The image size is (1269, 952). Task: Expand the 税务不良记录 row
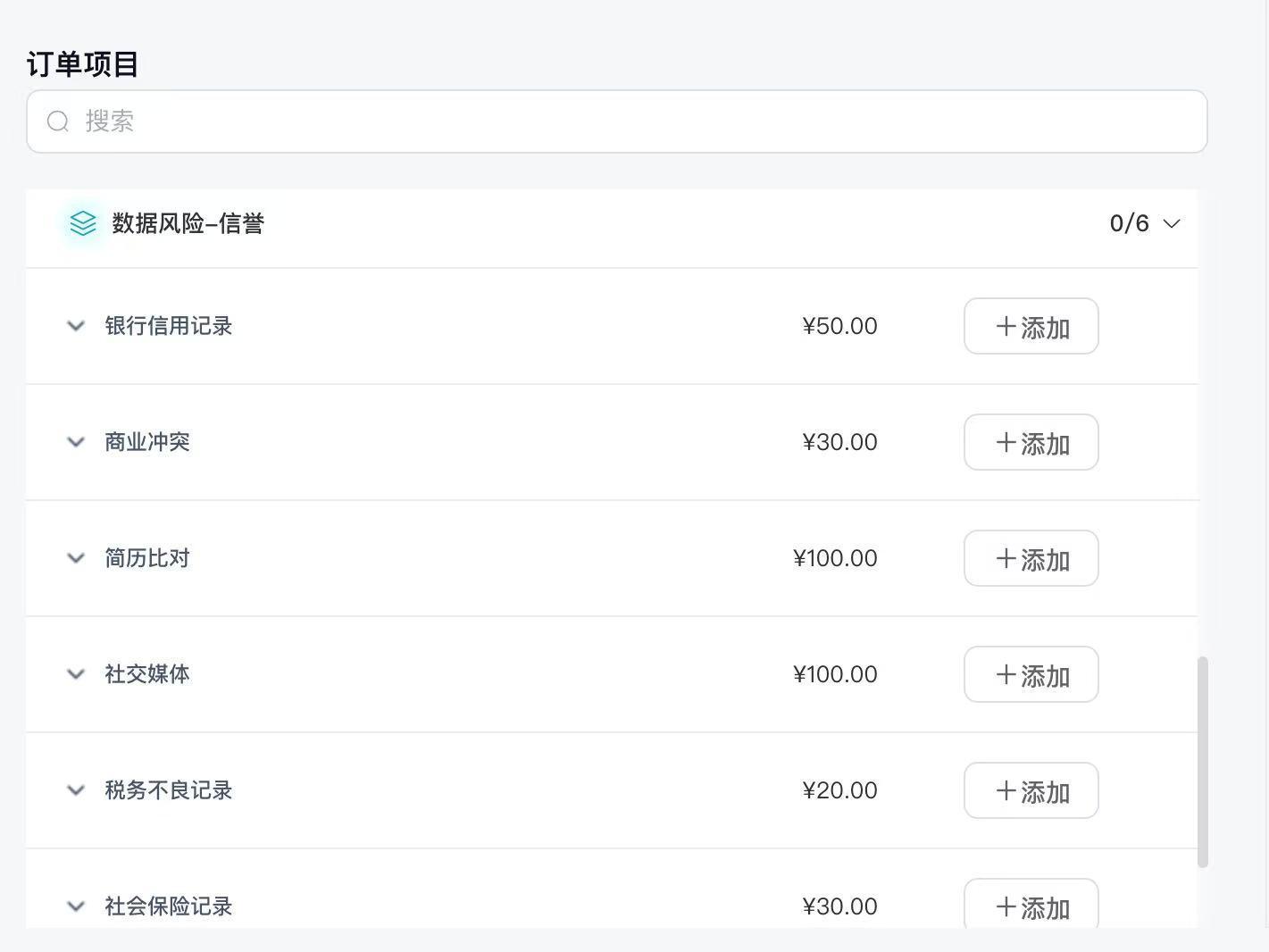pos(76,790)
